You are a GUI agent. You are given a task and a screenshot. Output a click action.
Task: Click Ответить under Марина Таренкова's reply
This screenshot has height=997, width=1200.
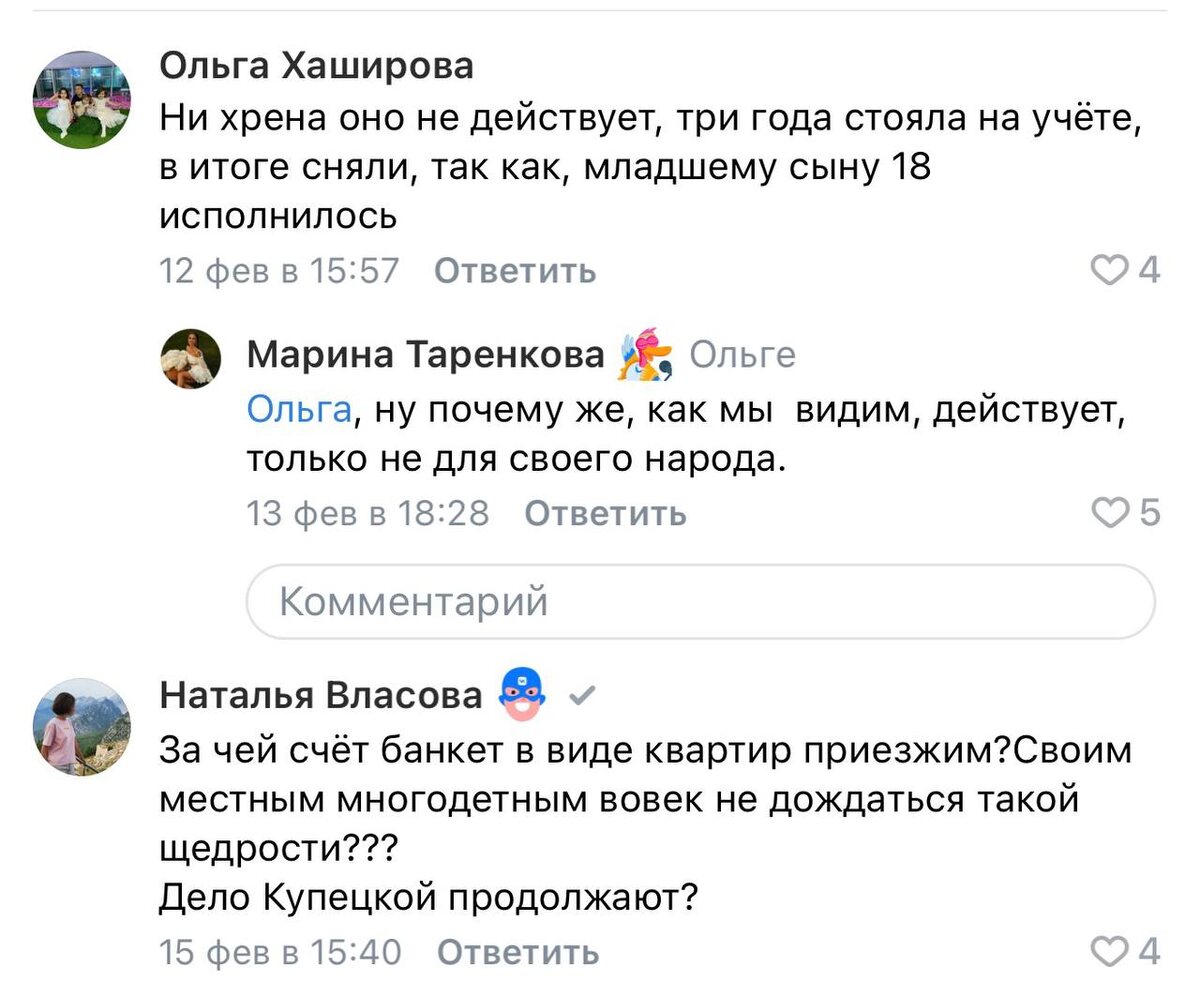(603, 513)
